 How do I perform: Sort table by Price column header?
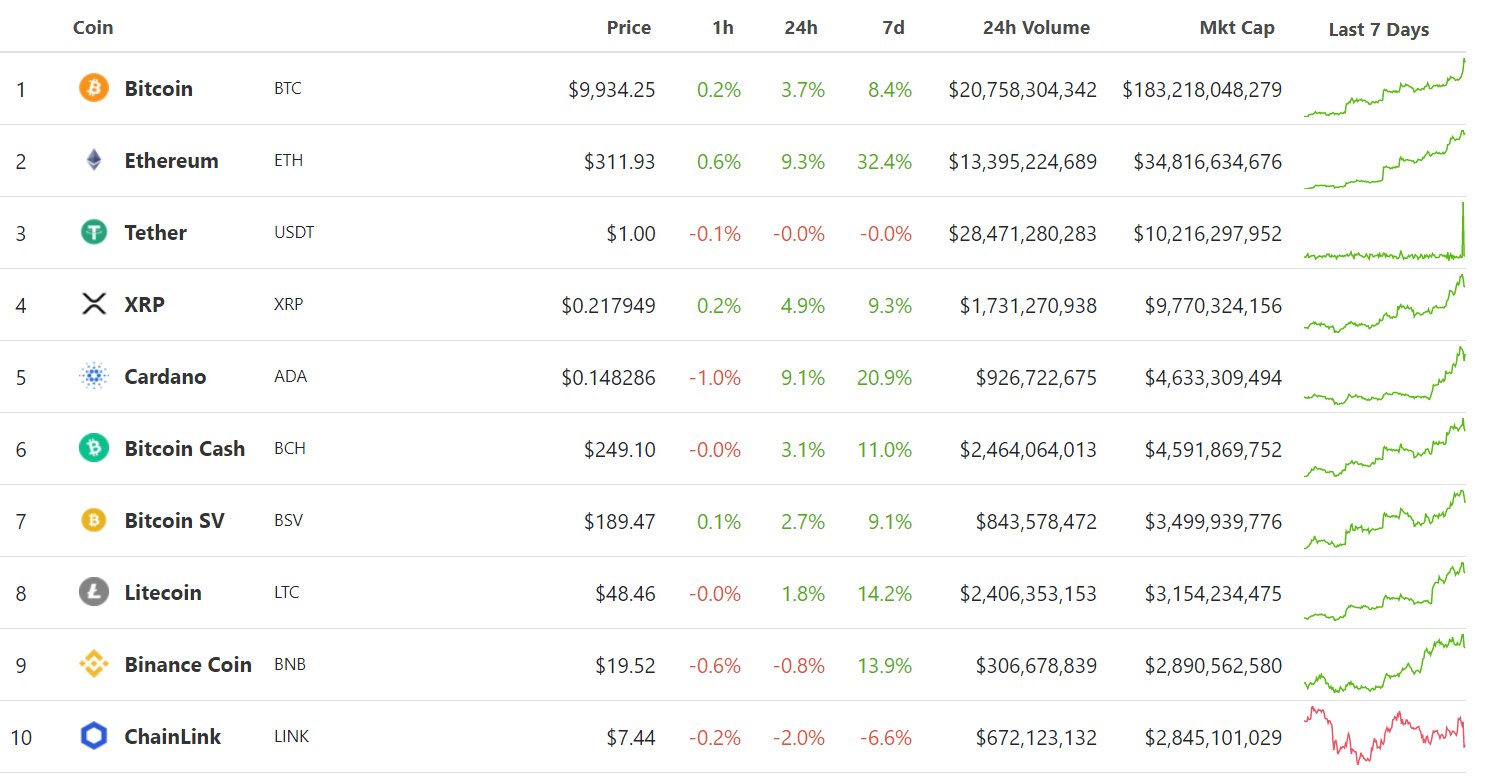(x=628, y=28)
